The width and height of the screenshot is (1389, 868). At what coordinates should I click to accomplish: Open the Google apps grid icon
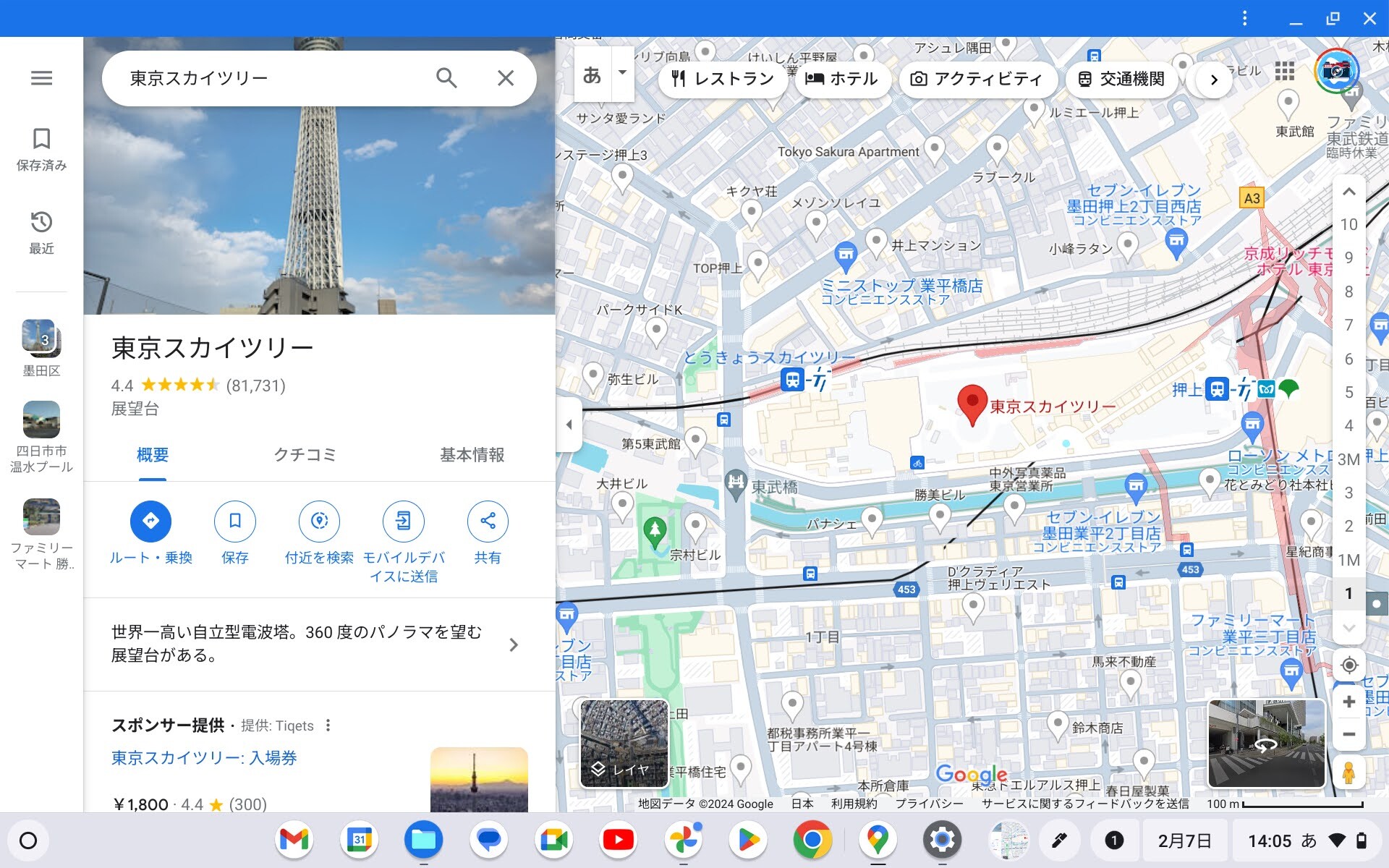tap(1285, 71)
